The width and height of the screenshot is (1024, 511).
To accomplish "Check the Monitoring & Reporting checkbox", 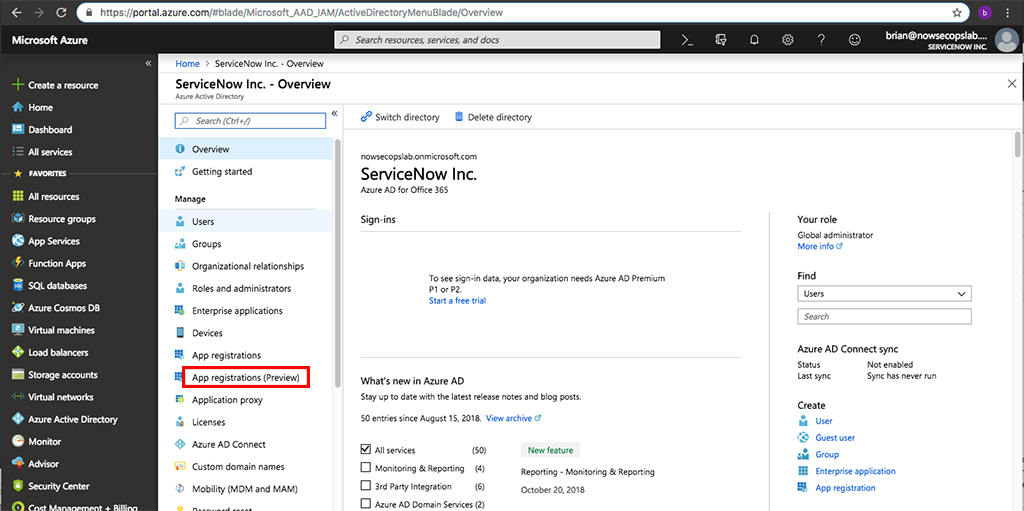I will (366, 468).
